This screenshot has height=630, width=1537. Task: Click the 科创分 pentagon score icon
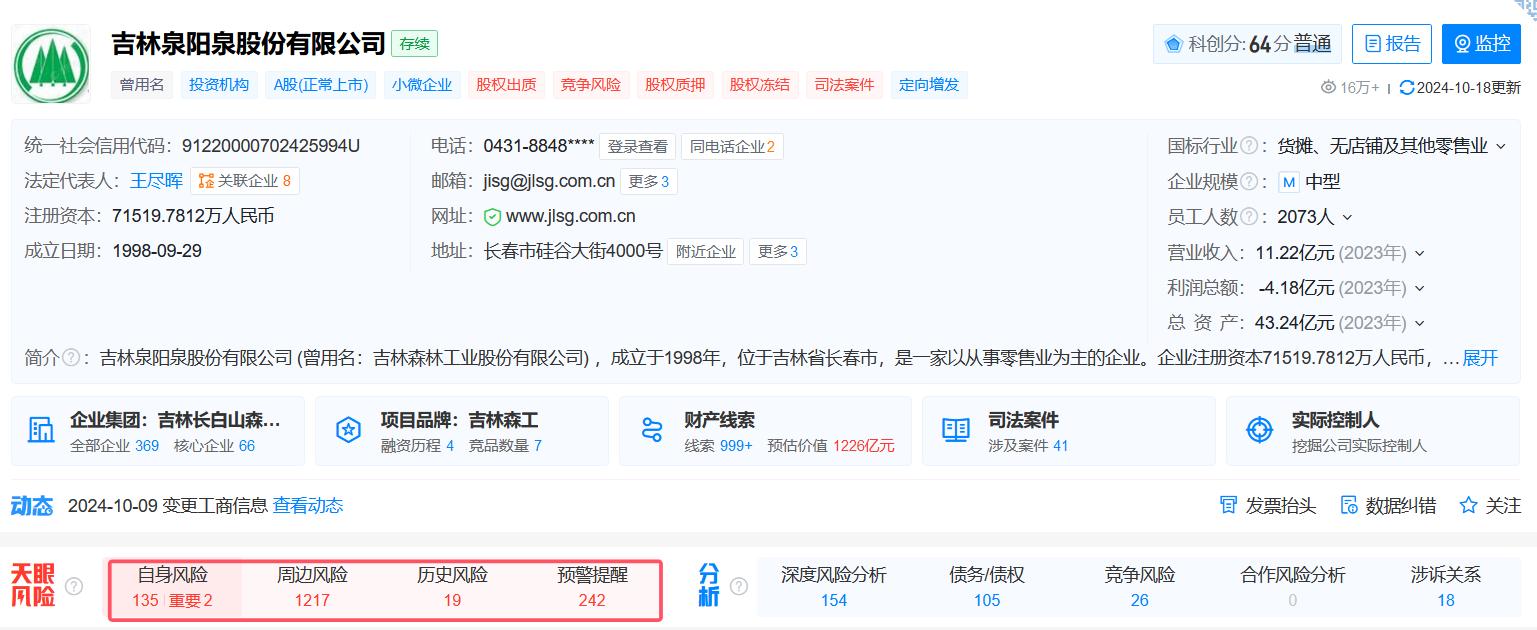point(1174,44)
